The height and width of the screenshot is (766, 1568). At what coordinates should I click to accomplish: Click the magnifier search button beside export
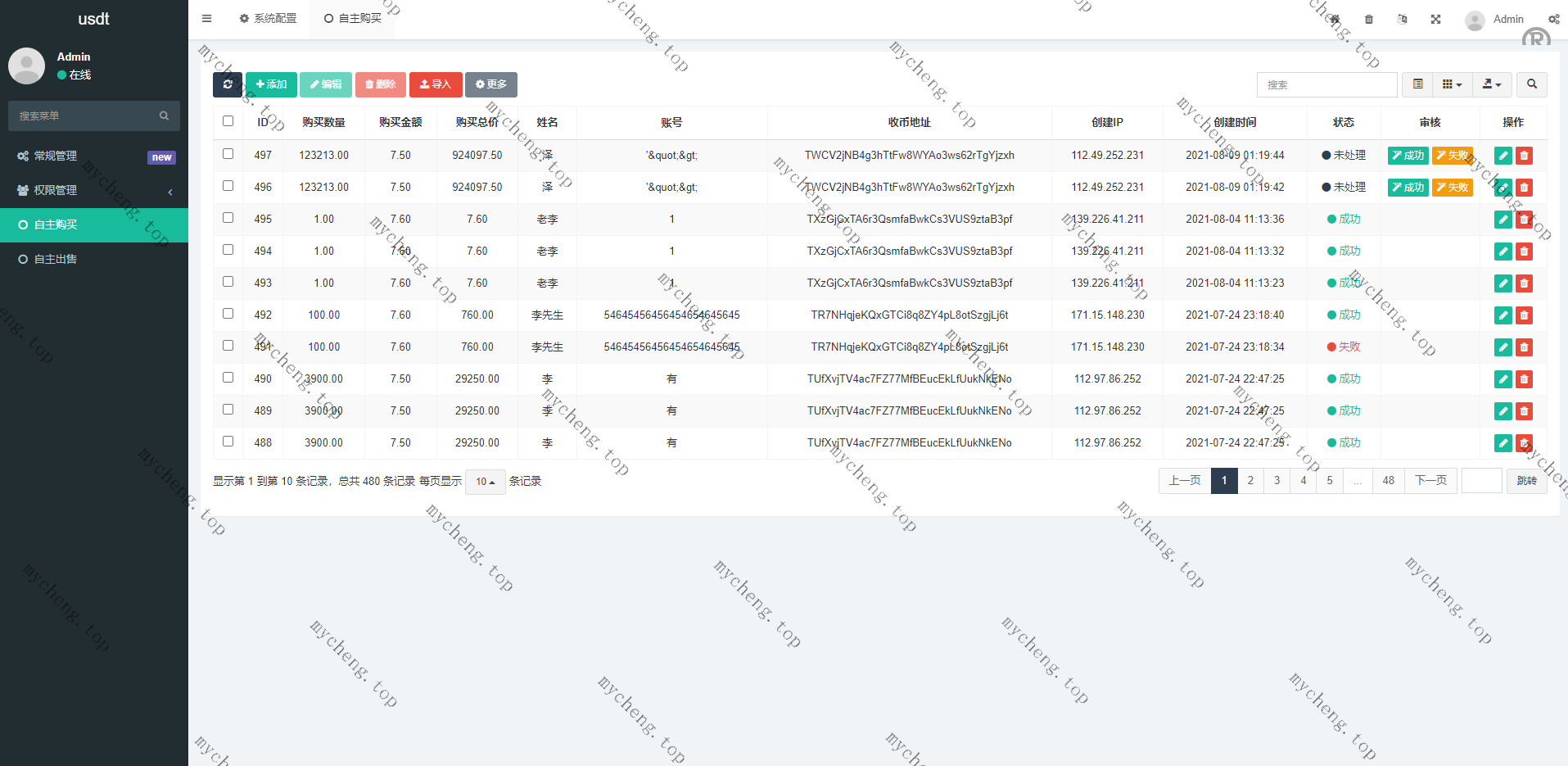(1531, 84)
